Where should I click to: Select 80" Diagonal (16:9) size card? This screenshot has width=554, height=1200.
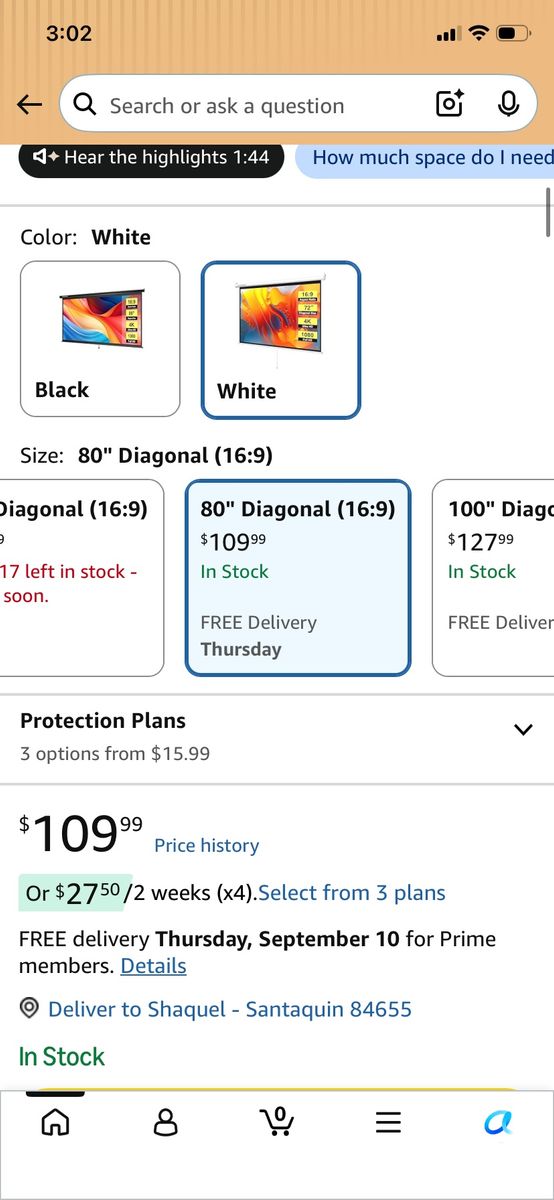(298, 578)
